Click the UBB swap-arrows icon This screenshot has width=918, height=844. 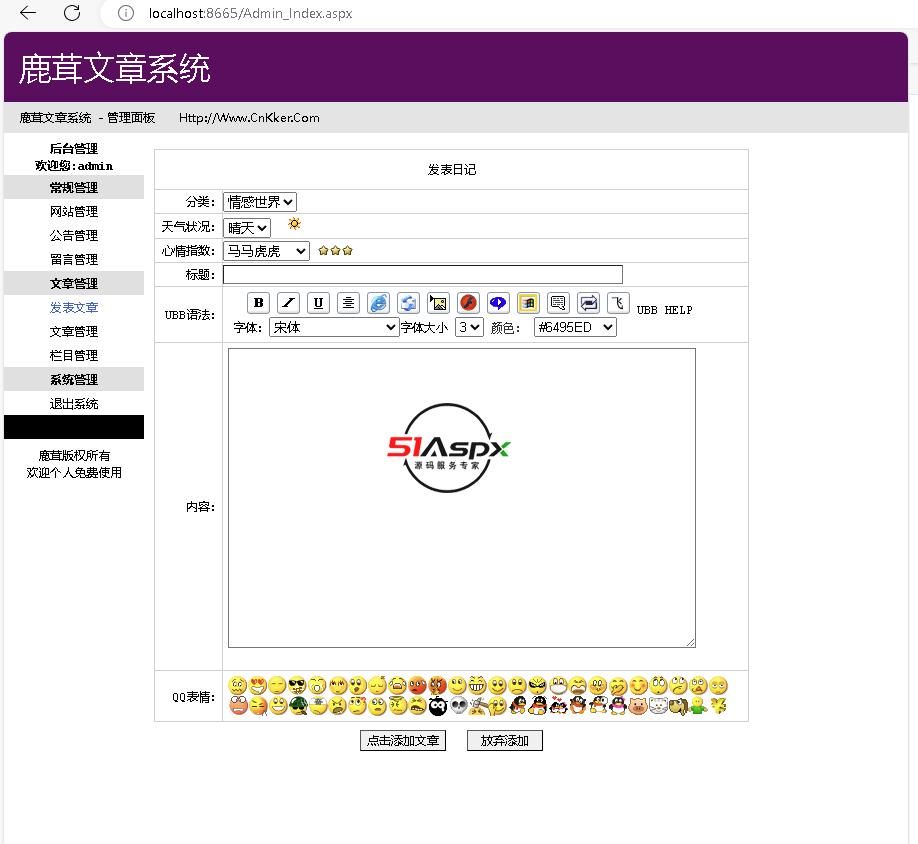pyautogui.click(x=588, y=303)
